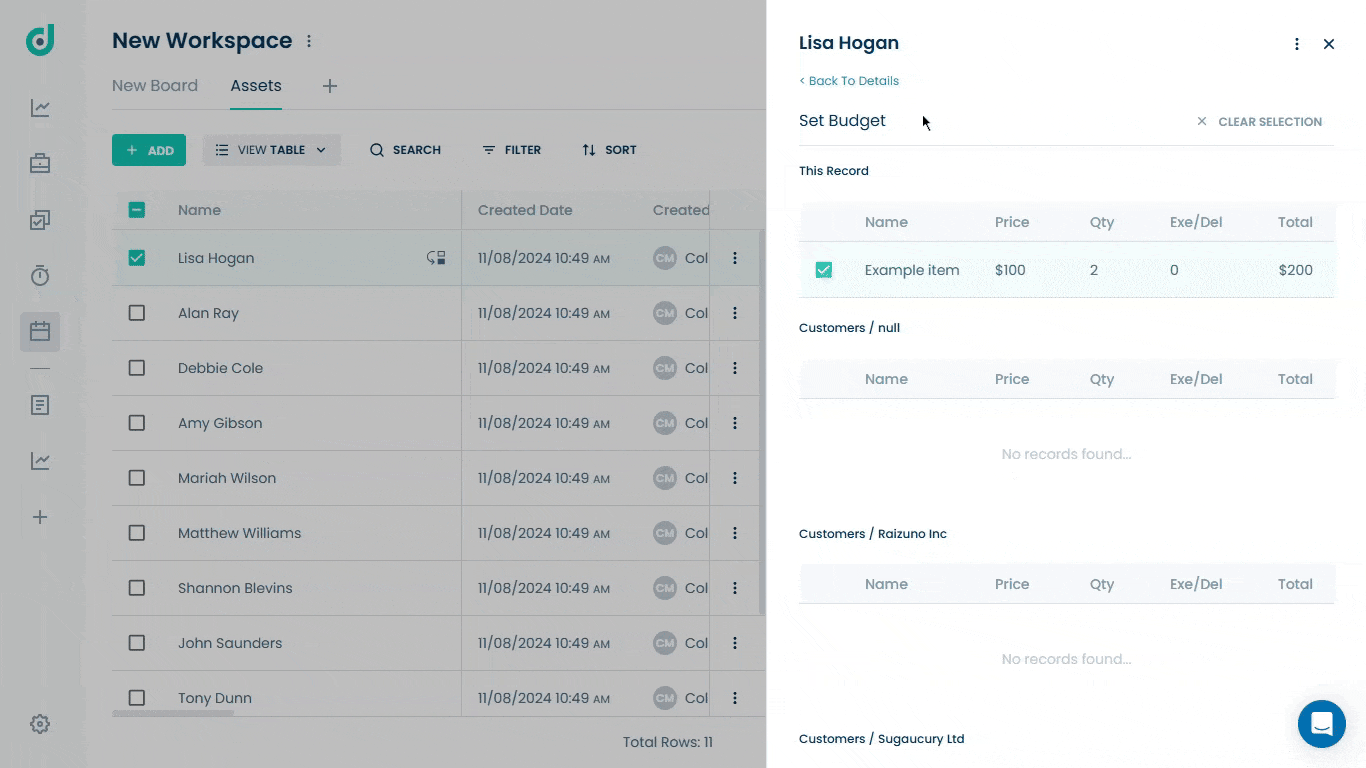Open the Search tool

(405, 150)
